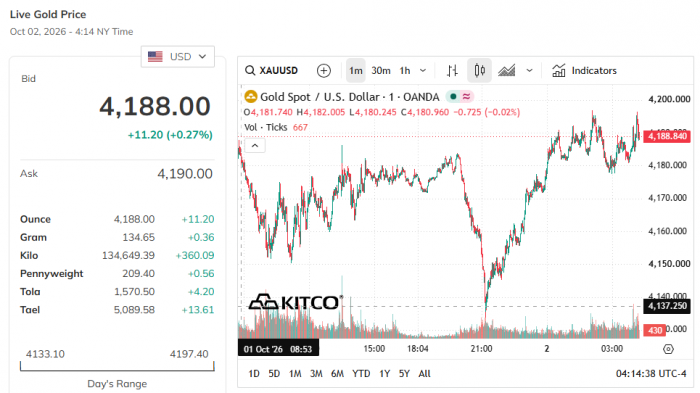Set chart range to 3M
Screen dimensions: 700x393
click(316, 373)
